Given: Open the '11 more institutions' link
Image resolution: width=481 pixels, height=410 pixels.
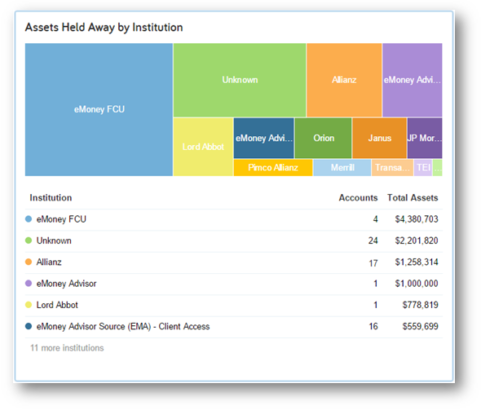Looking at the screenshot, I should tap(67, 348).
